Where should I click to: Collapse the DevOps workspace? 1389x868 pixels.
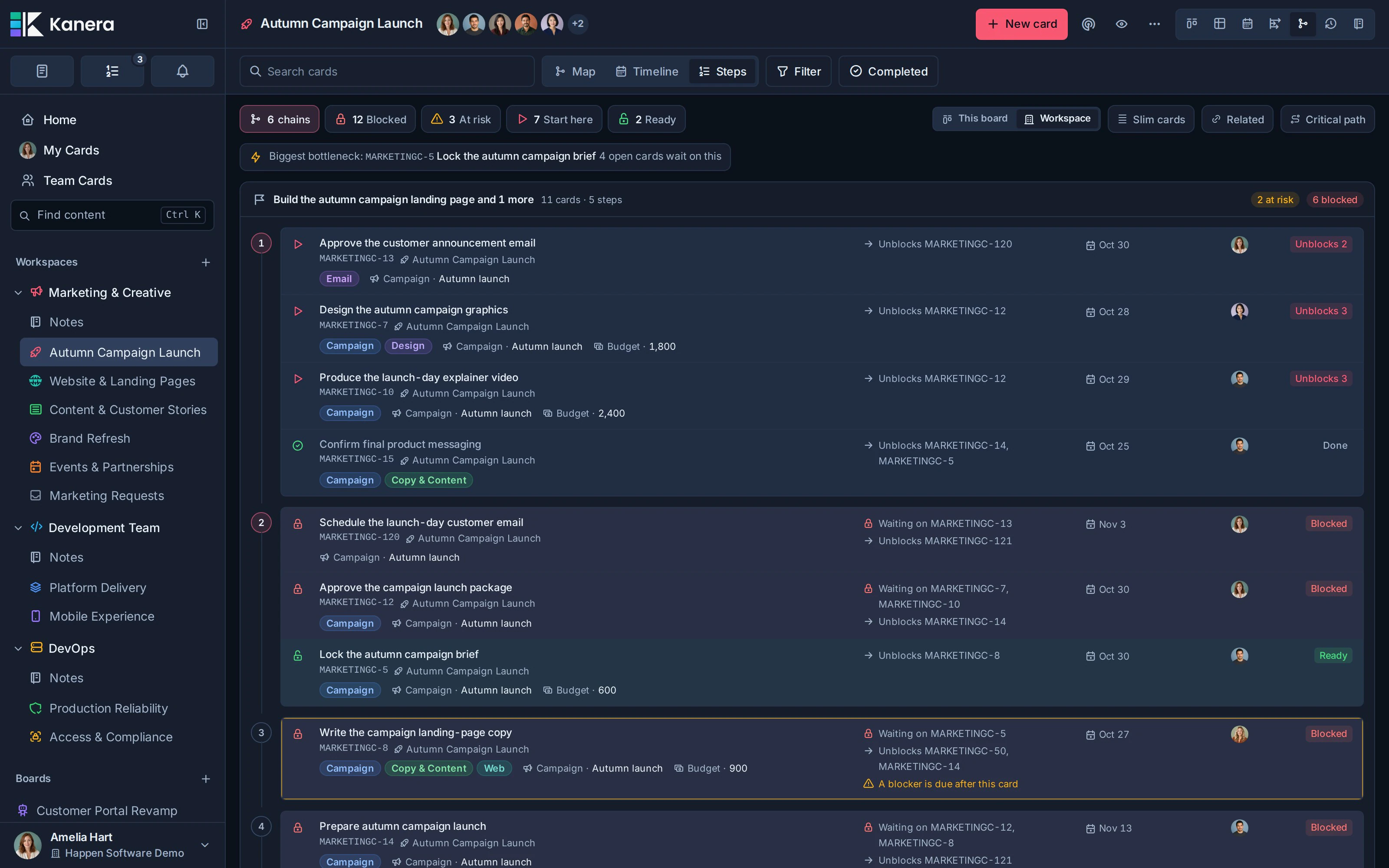(x=18, y=649)
